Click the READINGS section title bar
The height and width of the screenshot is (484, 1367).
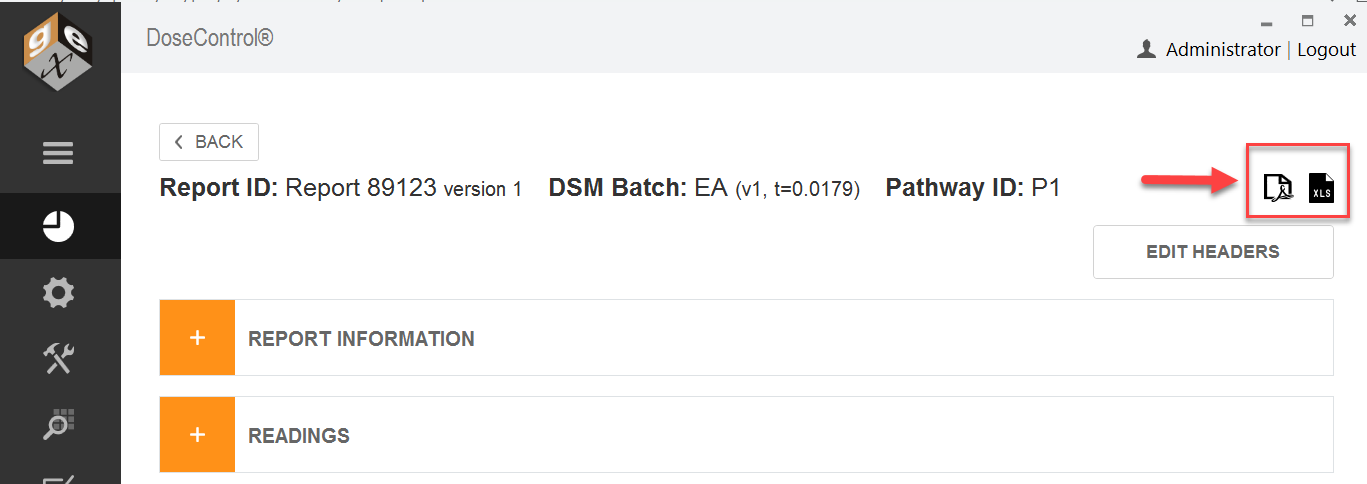pos(746,435)
